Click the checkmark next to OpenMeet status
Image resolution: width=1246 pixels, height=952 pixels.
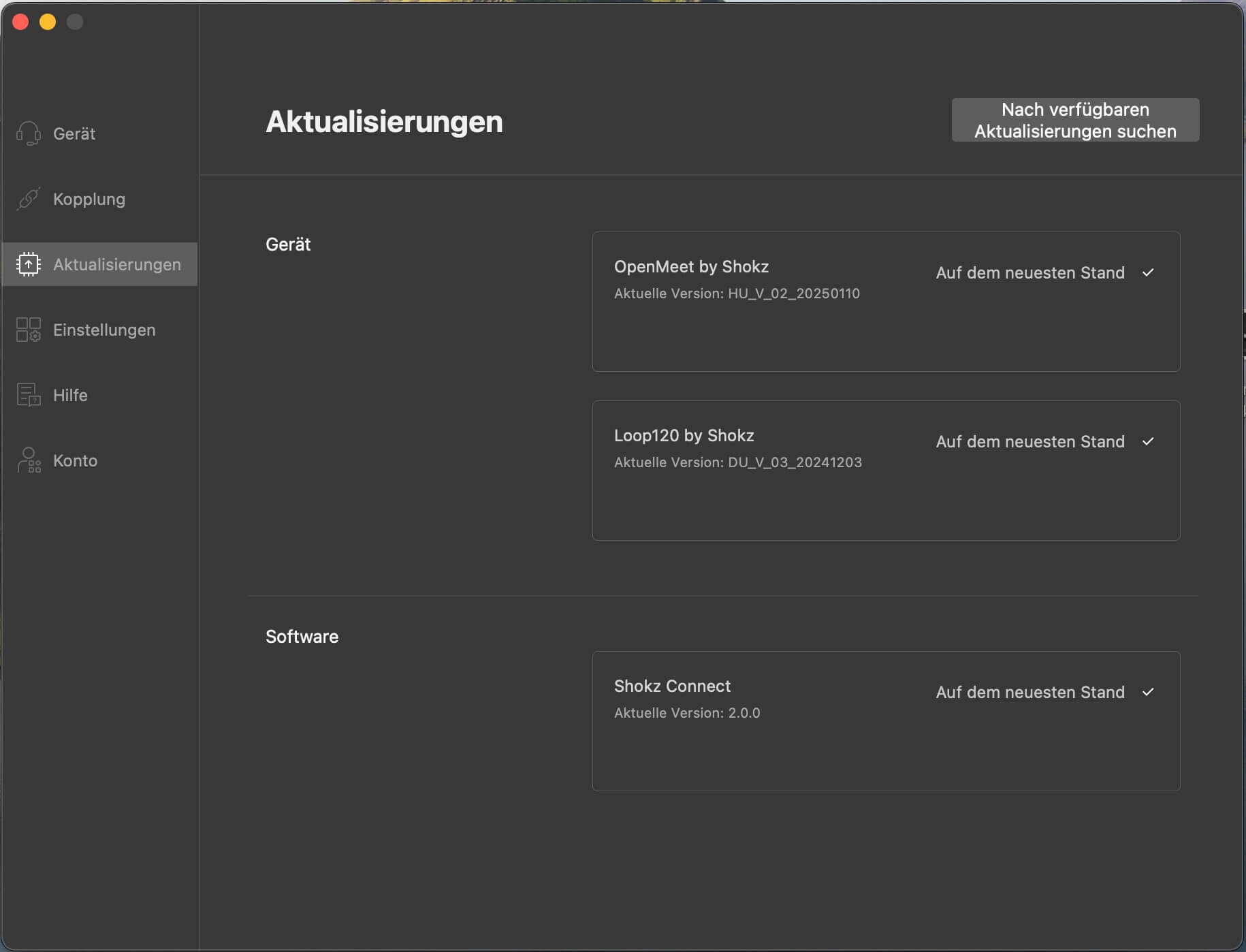pyautogui.click(x=1148, y=272)
